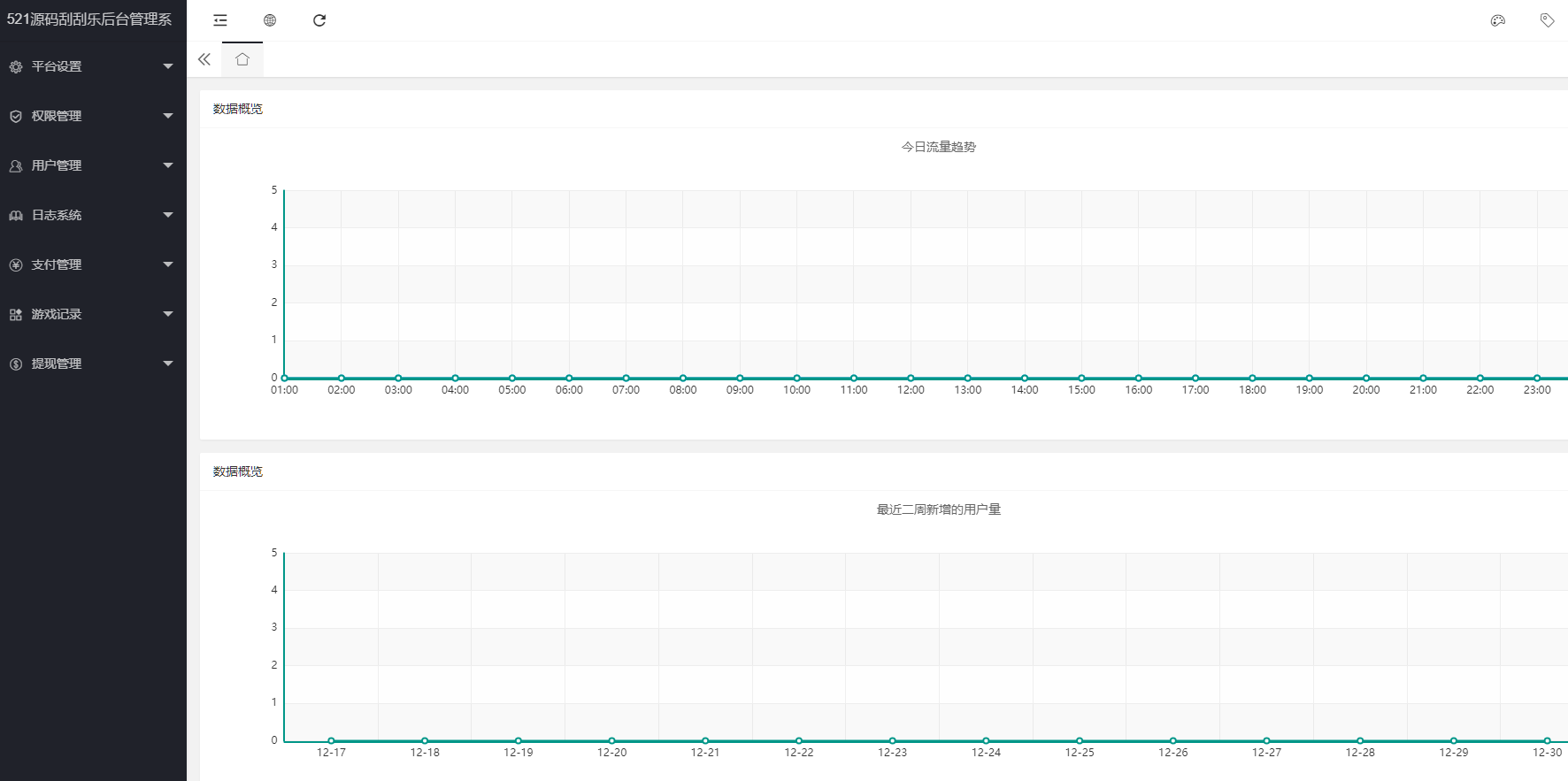Click the yen icon beside 支付管理

coord(16,264)
